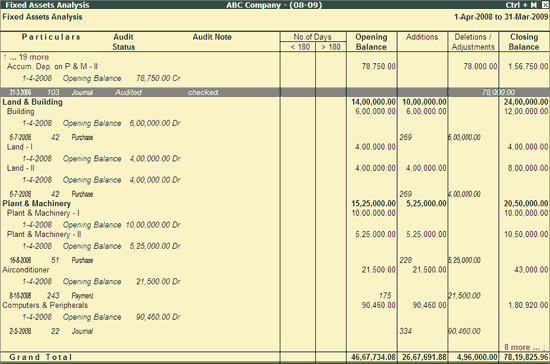550x364 pixels.
Task: Select Payment voucher 243 row
Action: pos(275,296)
